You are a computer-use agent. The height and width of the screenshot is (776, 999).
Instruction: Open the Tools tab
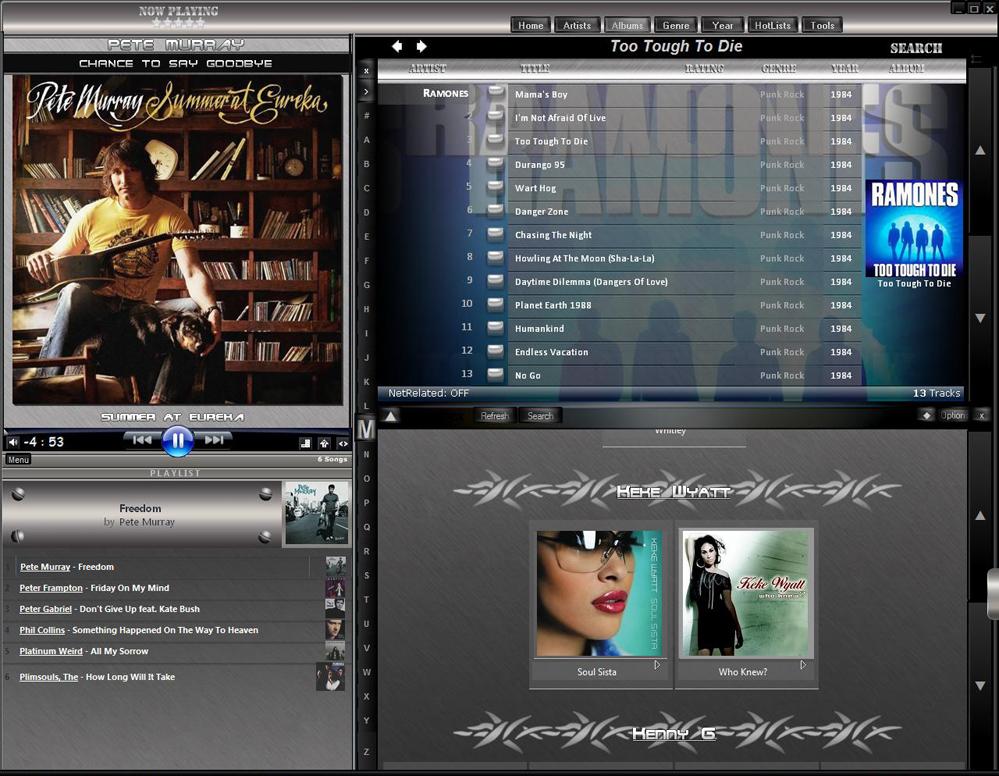pos(822,25)
